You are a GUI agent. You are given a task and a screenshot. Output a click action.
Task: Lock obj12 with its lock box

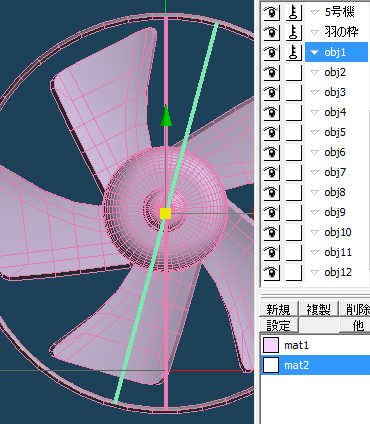tap(294, 272)
